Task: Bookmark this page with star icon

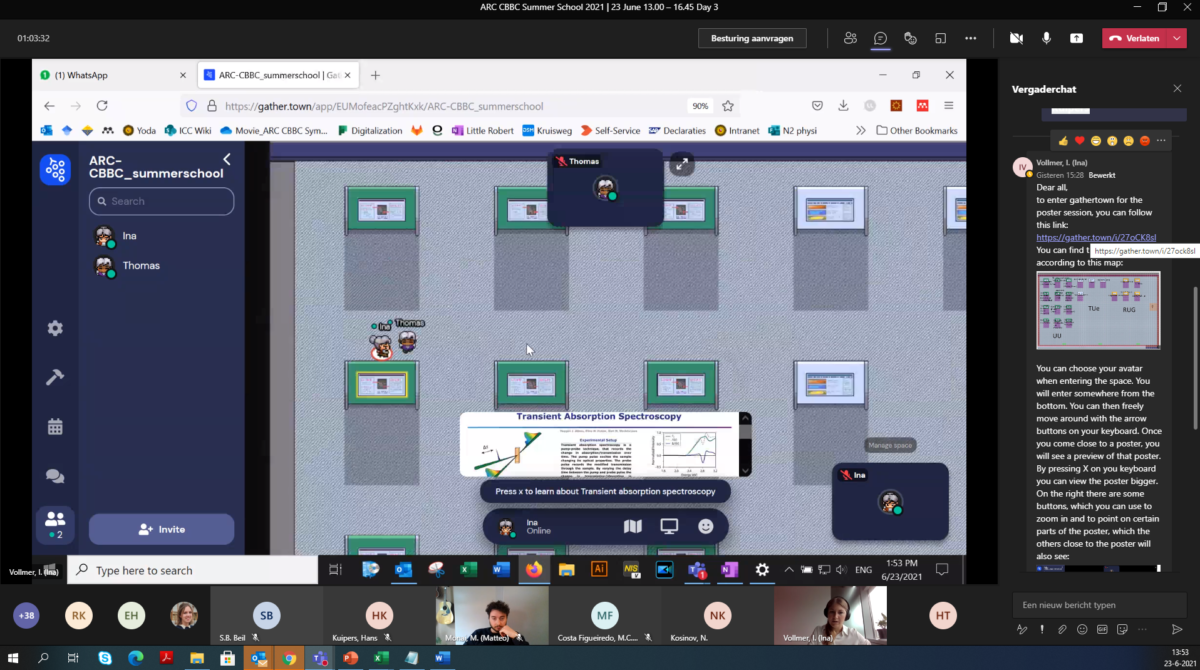Action: pyautogui.click(x=728, y=105)
